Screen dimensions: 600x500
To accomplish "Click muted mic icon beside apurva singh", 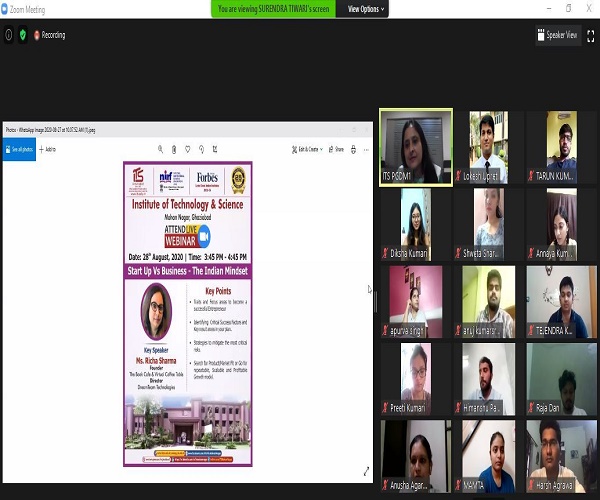I will tap(385, 331).
